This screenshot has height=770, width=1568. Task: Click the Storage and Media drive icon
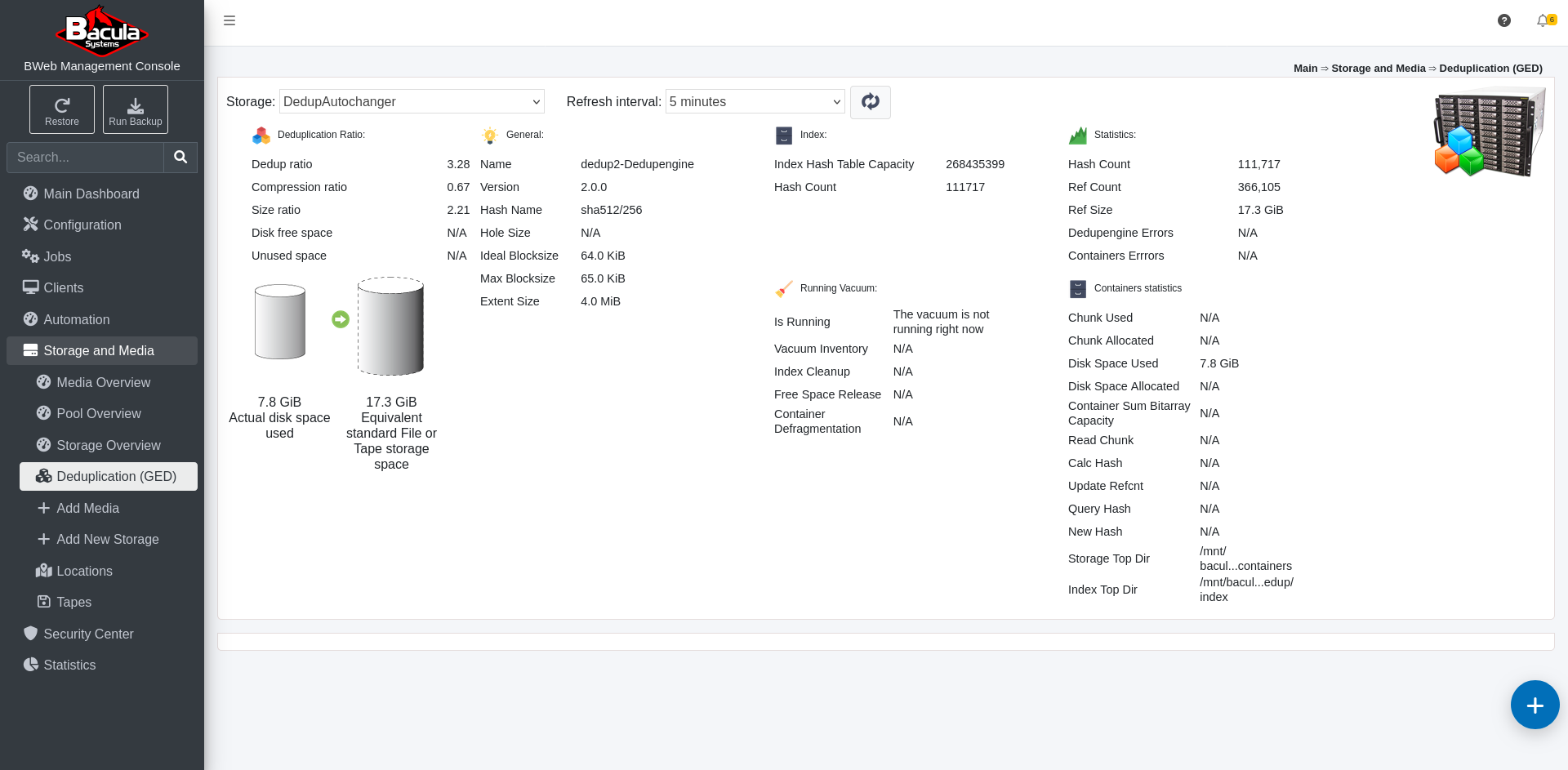point(30,350)
